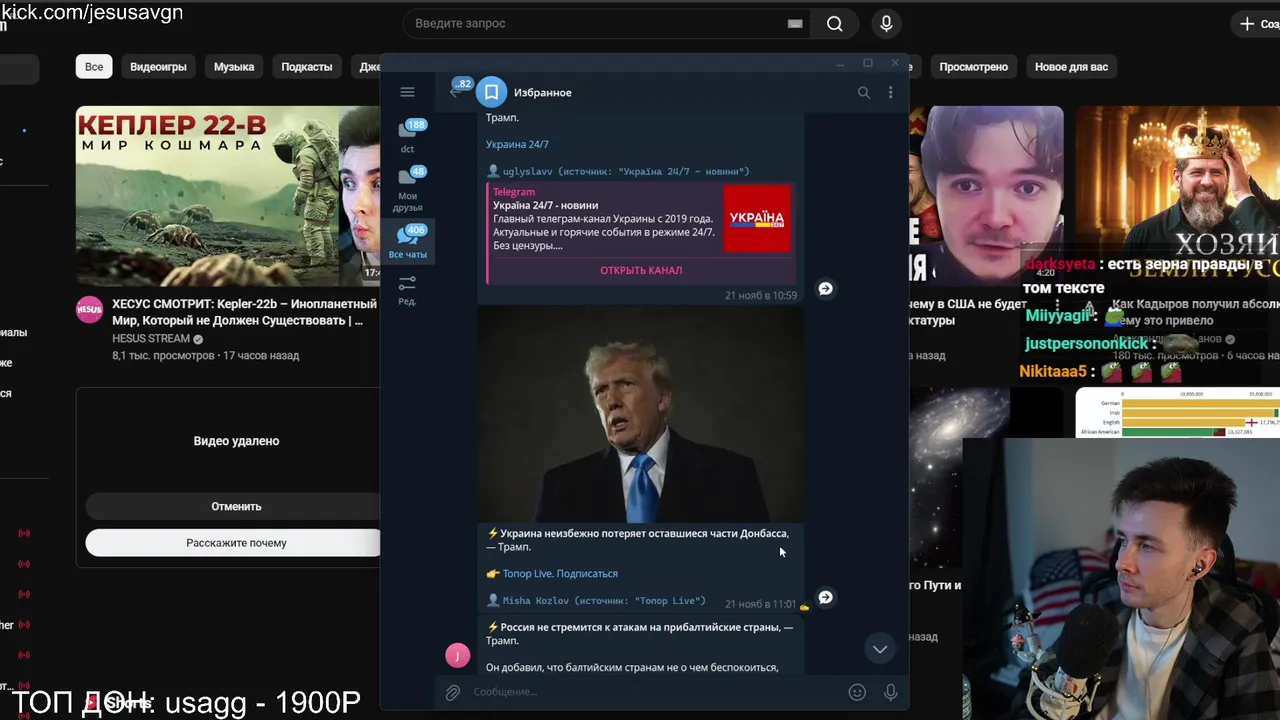Open the Топор Live. Подписаться link
Viewport: 1280px width, 720px height.
tap(560, 574)
